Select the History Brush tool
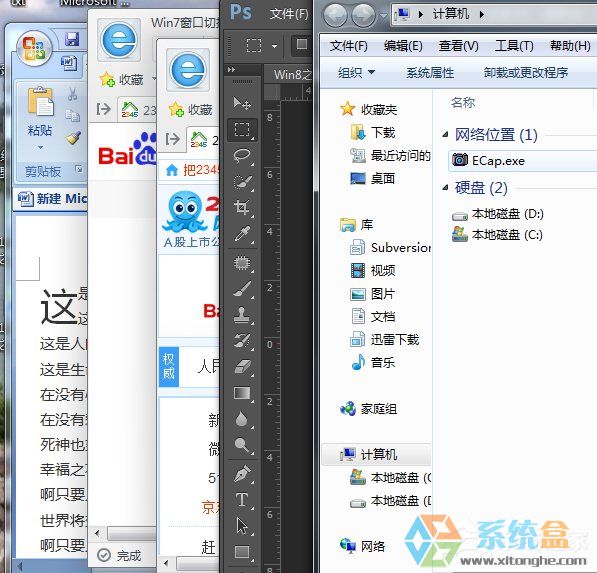597x573 pixels. click(x=242, y=341)
